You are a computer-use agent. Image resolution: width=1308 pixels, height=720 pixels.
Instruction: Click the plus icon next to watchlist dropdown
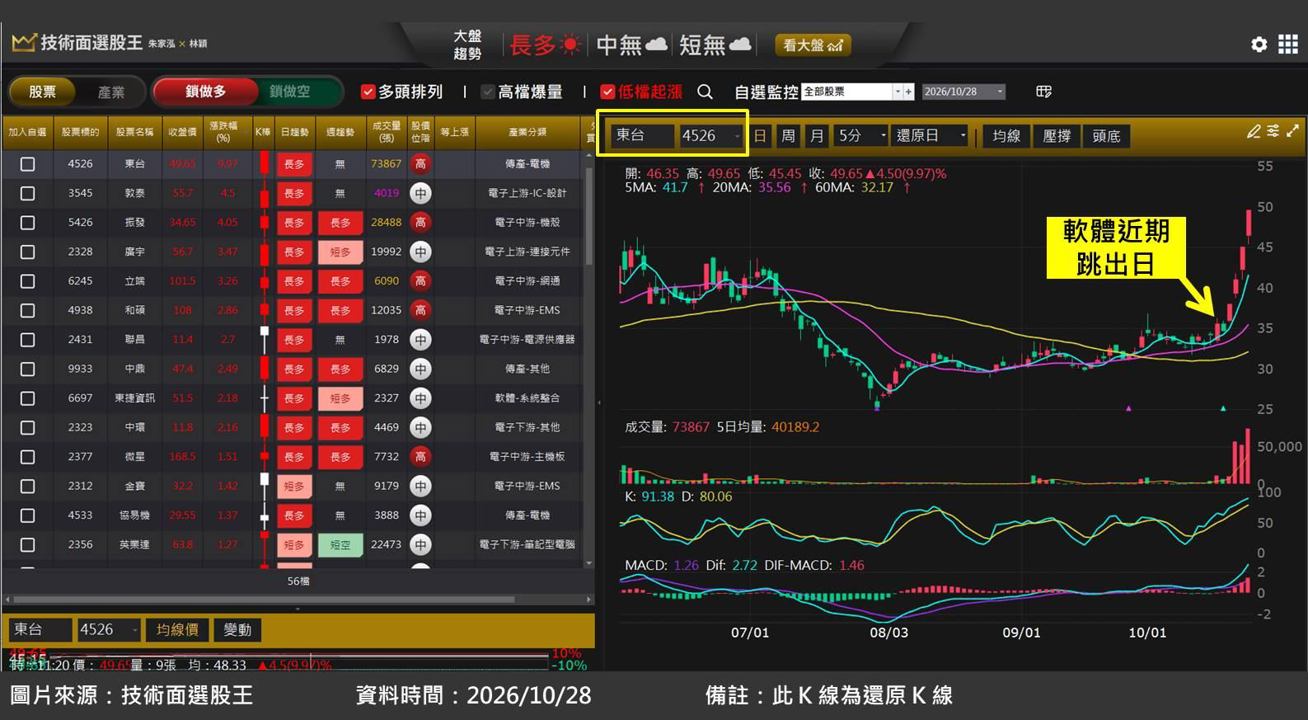click(x=908, y=91)
